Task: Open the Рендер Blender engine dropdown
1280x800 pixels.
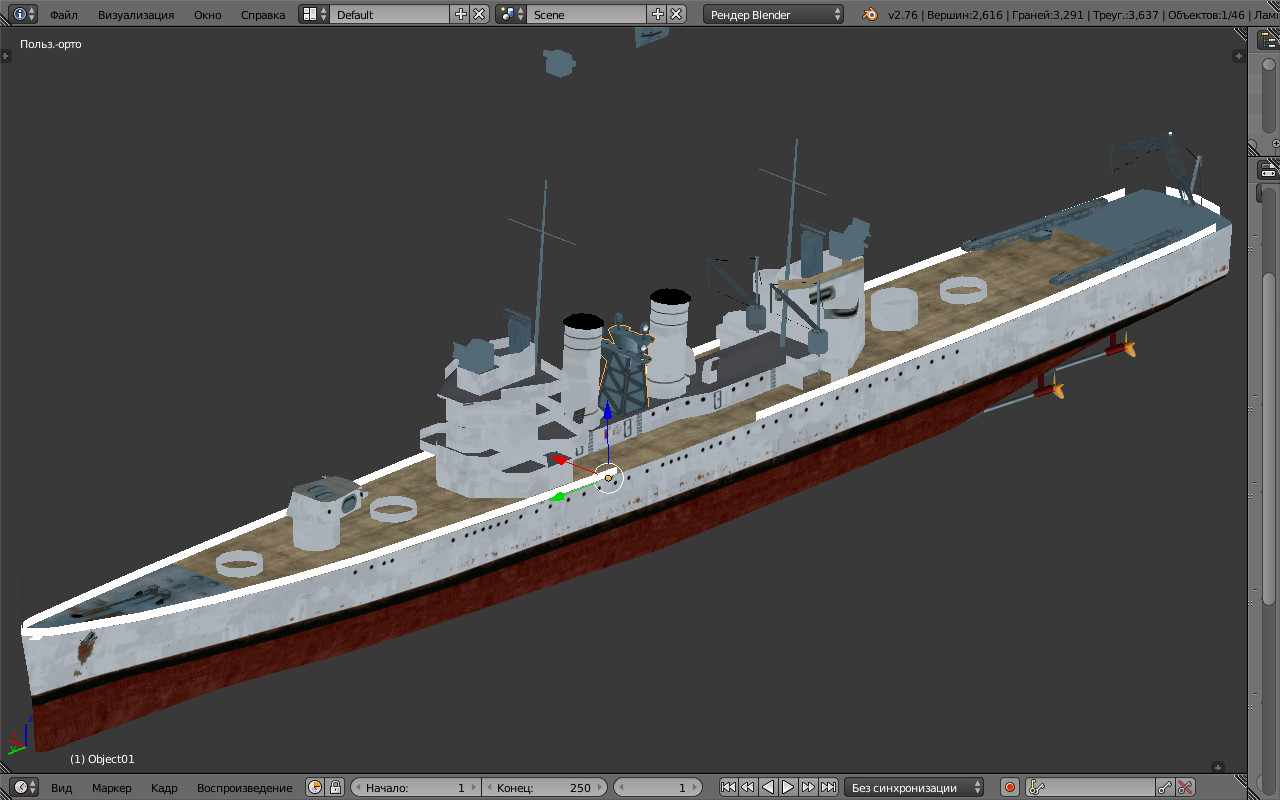Action: (x=774, y=14)
